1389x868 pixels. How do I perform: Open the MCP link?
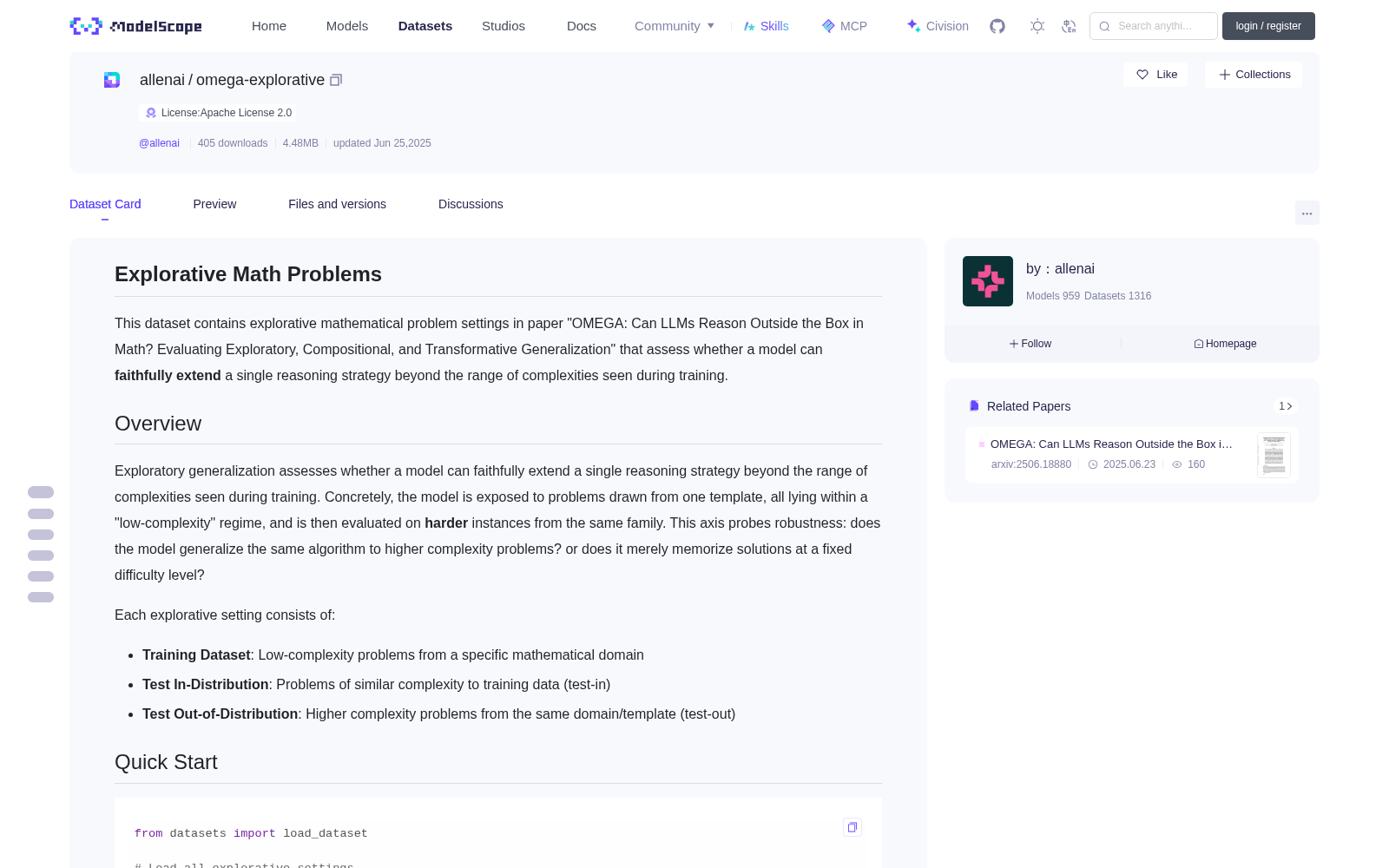coord(845,26)
